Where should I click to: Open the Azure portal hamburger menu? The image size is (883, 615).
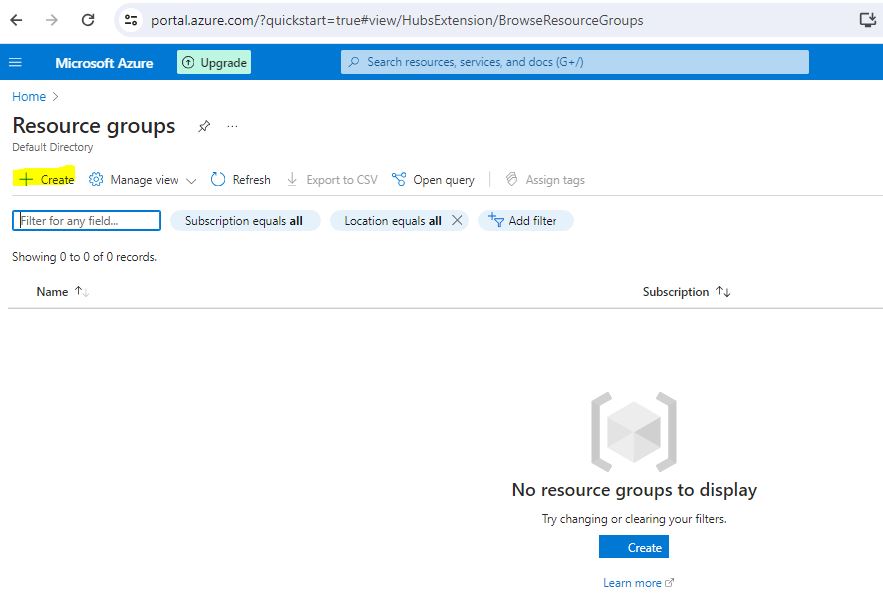15,63
